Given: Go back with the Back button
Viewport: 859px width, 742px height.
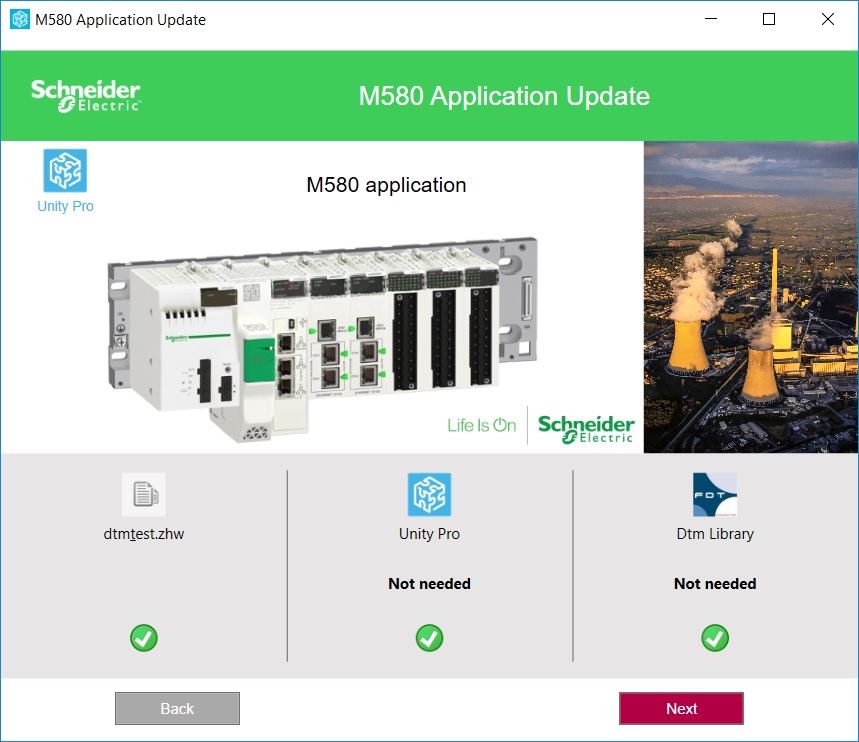Looking at the screenshot, I should (177, 709).
